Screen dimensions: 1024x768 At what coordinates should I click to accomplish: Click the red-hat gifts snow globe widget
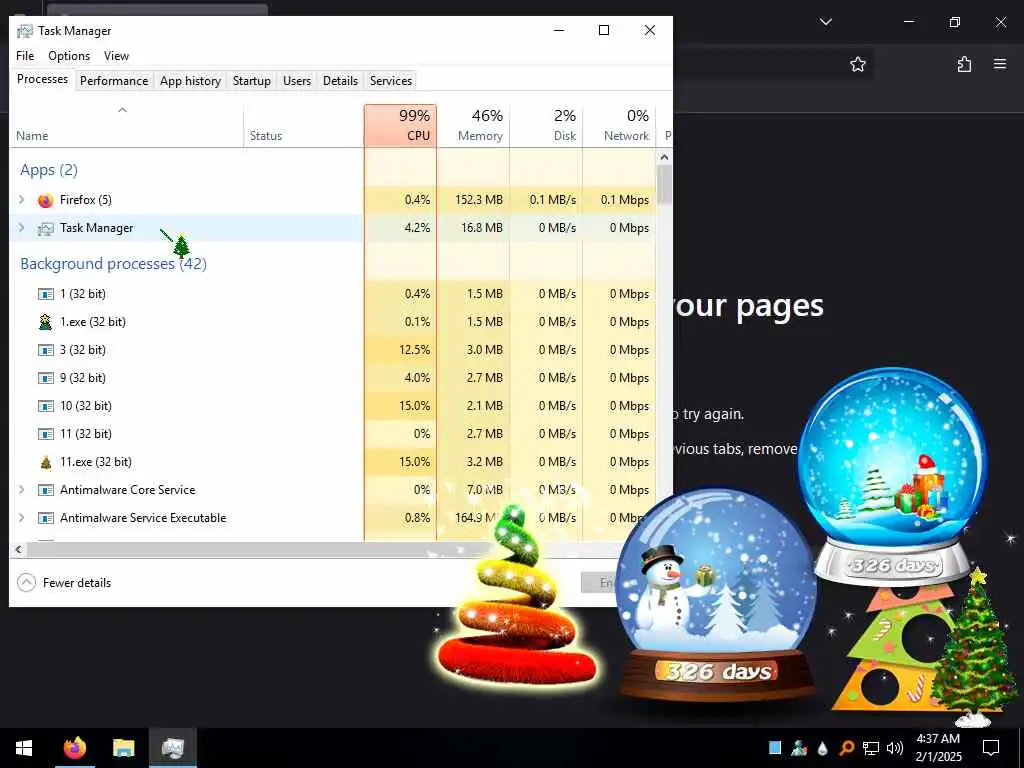(893, 477)
